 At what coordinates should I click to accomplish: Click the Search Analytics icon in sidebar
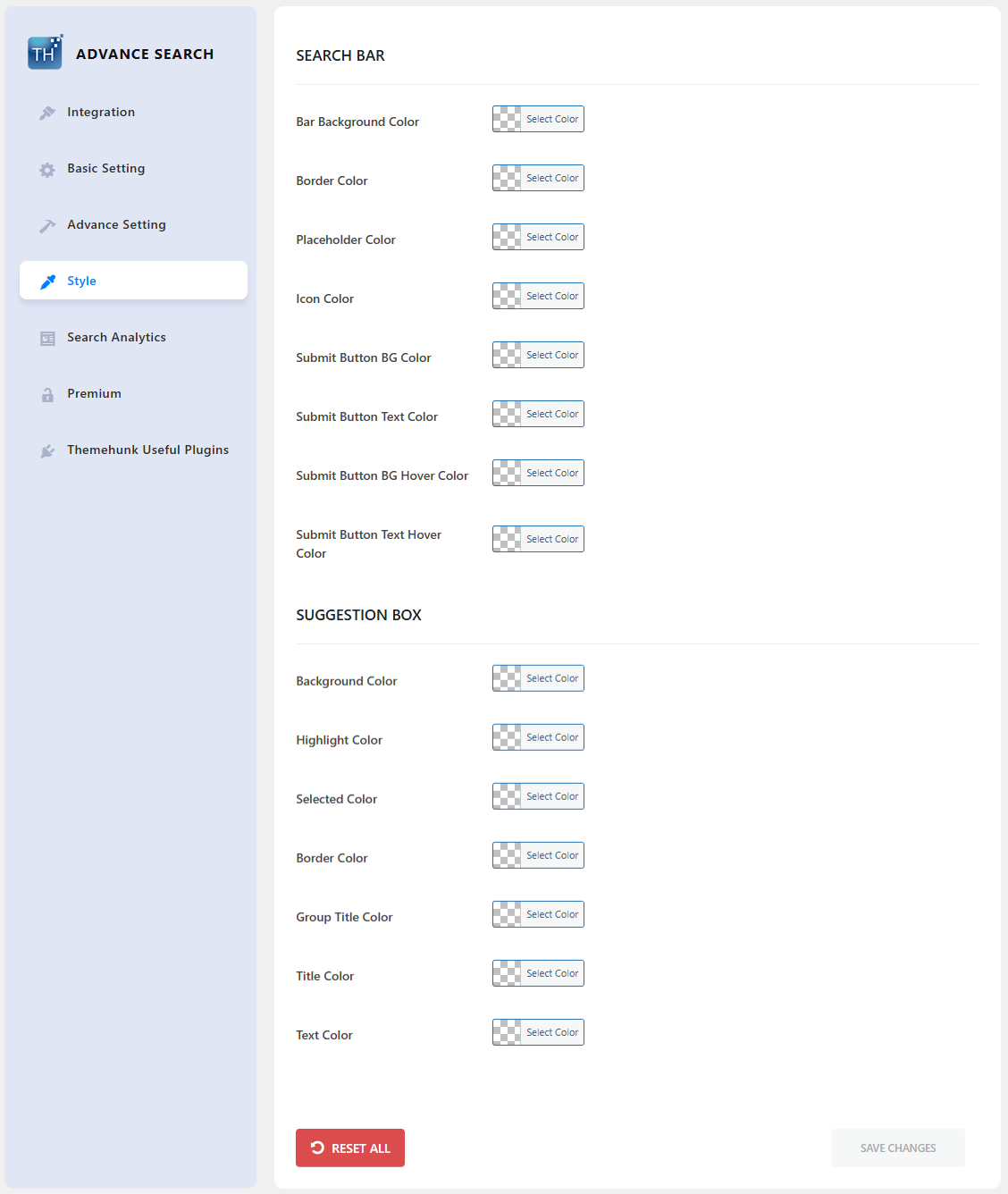[x=47, y=339]
